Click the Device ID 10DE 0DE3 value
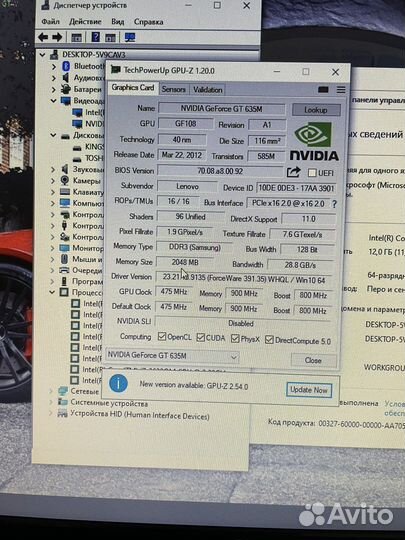The image size is (405, 540). [296, 188]
